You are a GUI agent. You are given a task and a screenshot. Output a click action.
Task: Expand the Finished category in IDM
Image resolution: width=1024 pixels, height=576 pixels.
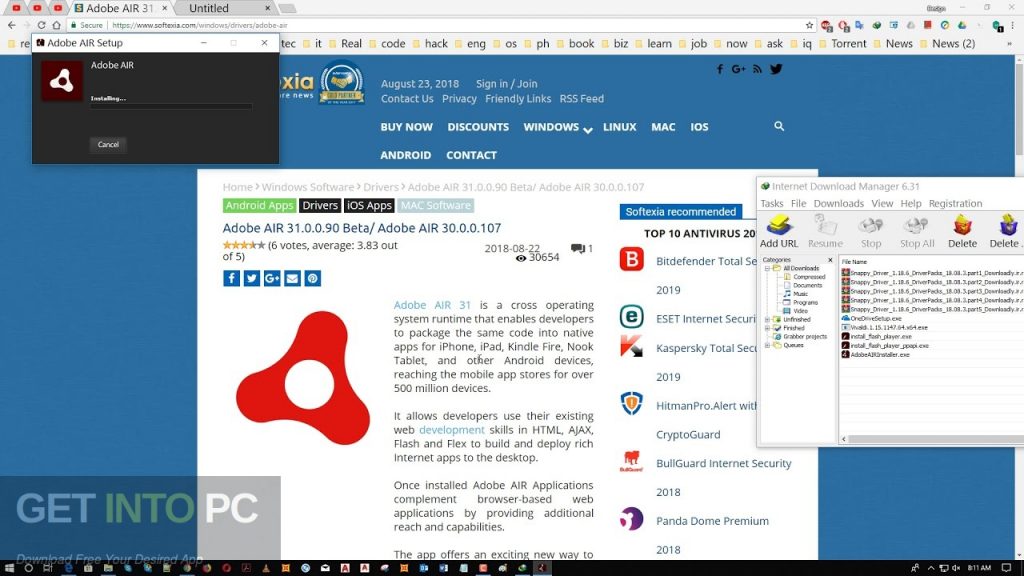point(767,328)
